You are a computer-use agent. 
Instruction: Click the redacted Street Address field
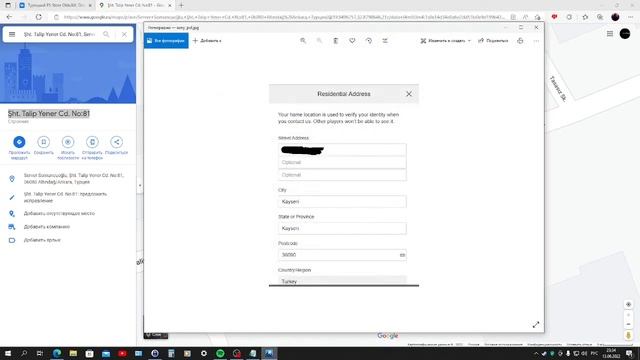(x=342, y=150)
